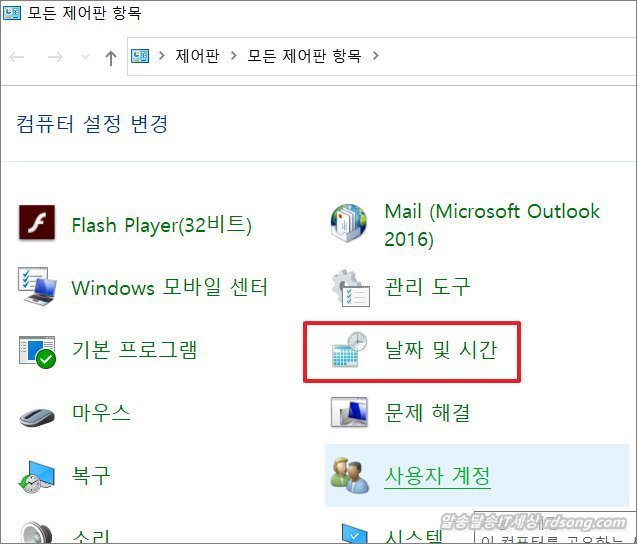The width and height of the screenshot is (637, 544).
Task: Click the forward navigation arrow
Action: (x=54, y=57)
